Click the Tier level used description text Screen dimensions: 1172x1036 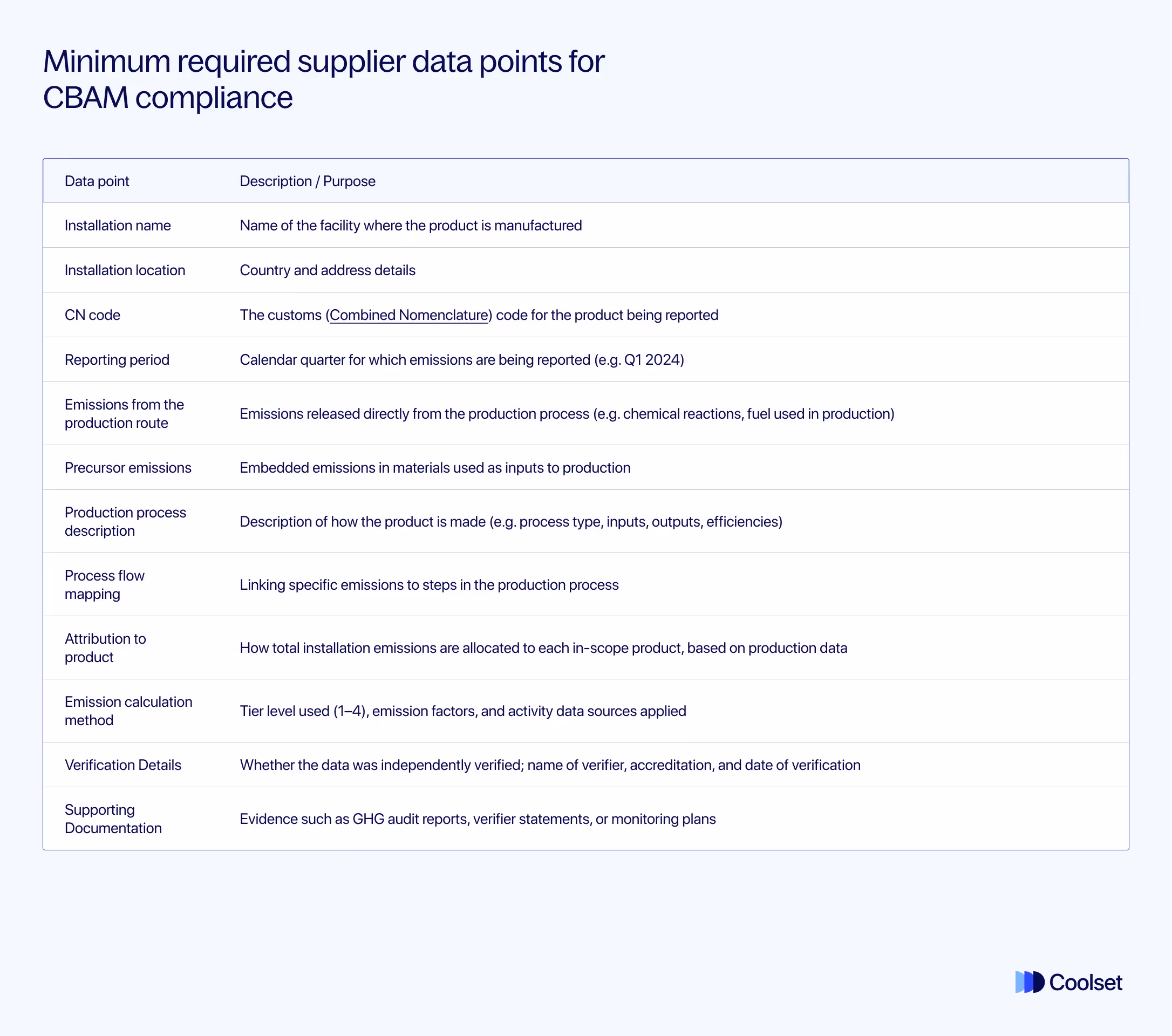463,711
